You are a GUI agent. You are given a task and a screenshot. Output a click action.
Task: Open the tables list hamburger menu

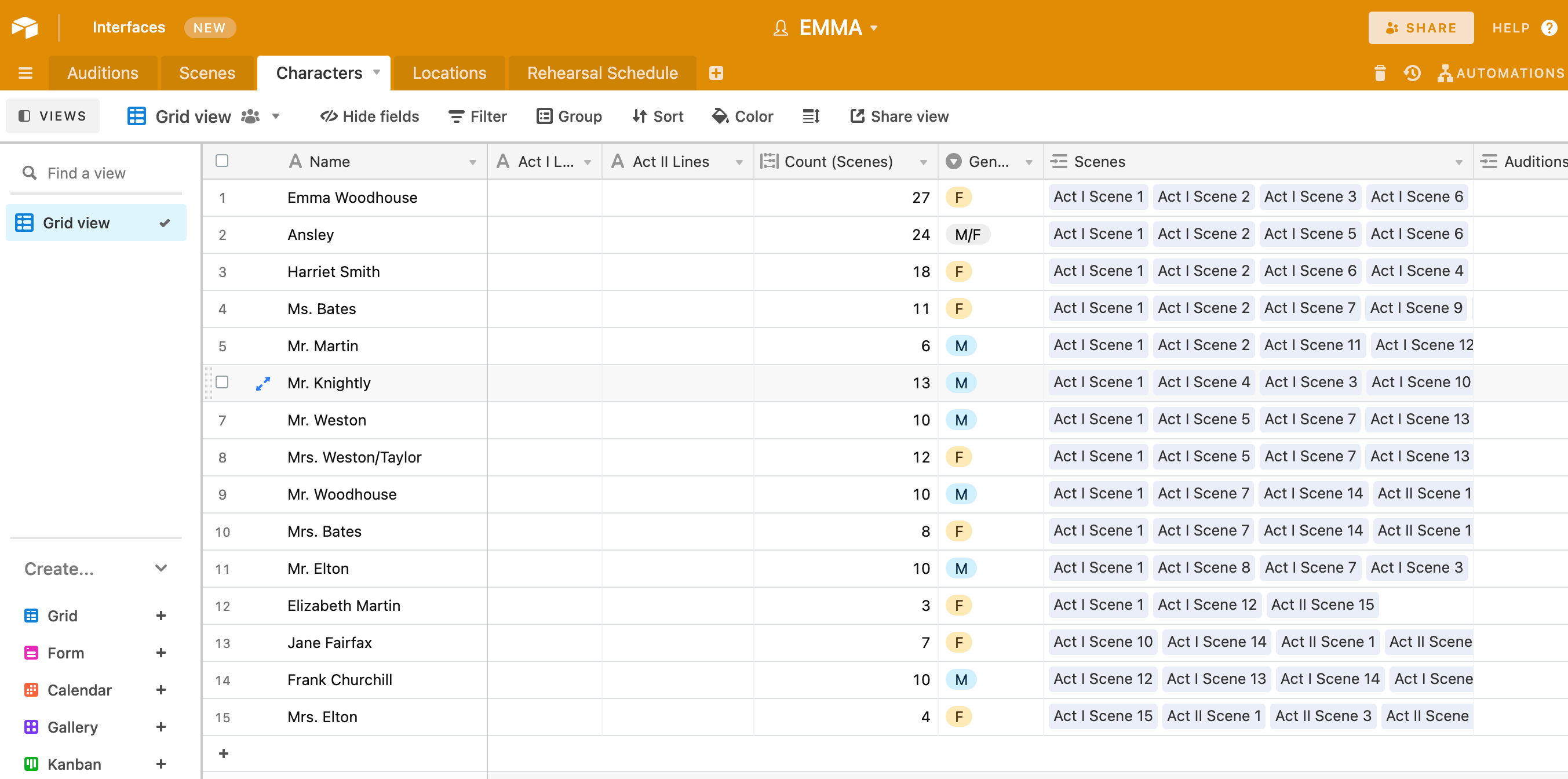coord(25,73)
